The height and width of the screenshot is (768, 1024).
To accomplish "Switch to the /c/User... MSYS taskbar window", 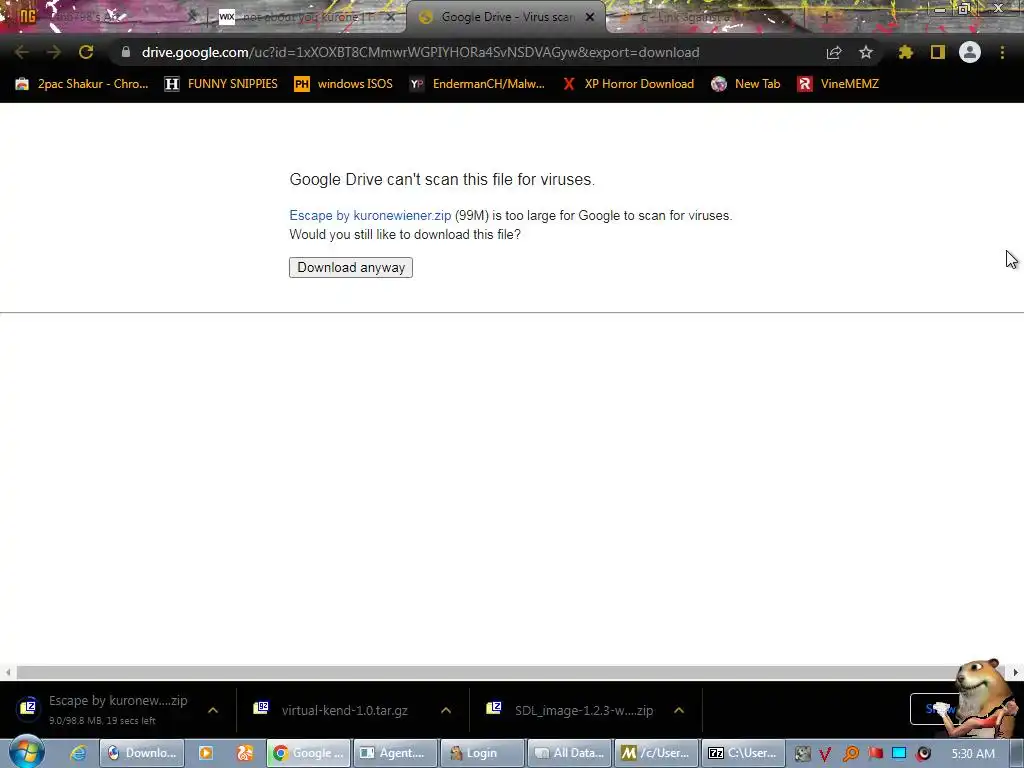I will click(656, 753).
